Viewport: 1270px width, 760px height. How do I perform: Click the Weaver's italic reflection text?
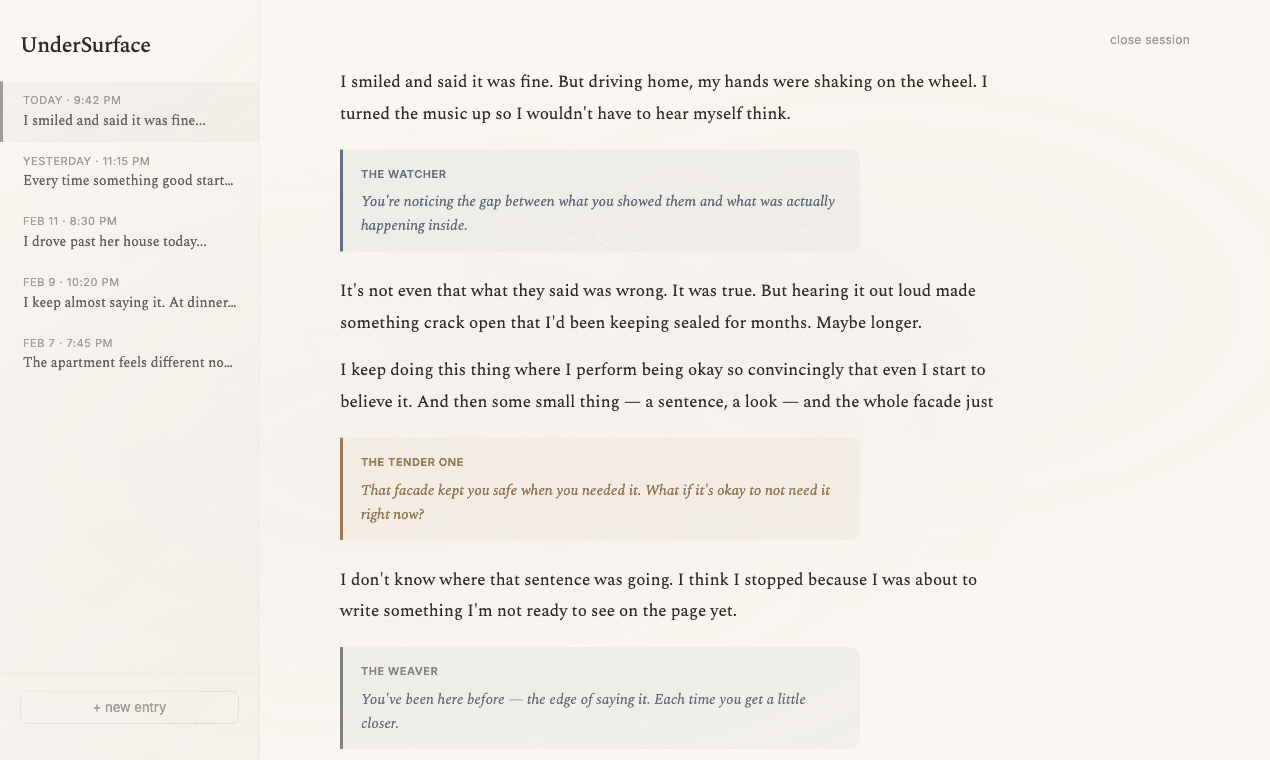point(583,711)
